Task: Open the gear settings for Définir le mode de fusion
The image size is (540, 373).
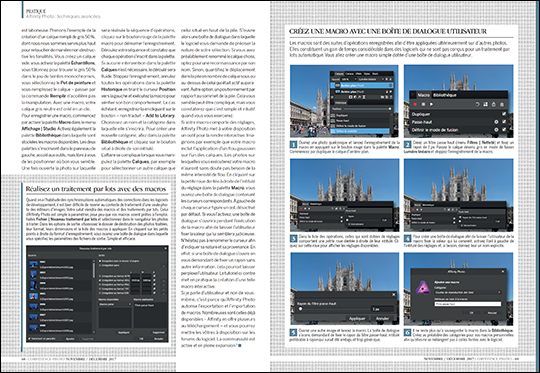Action: click(x=496, y=130)
